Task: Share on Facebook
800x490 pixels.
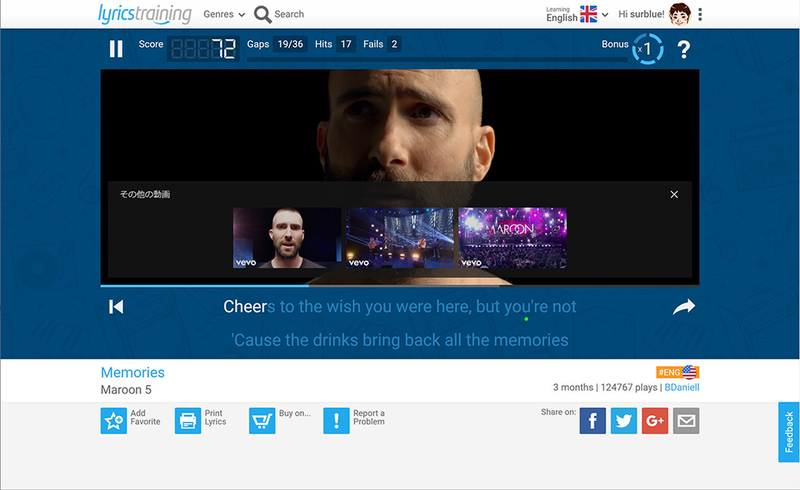Action: (x=592, y=421)
